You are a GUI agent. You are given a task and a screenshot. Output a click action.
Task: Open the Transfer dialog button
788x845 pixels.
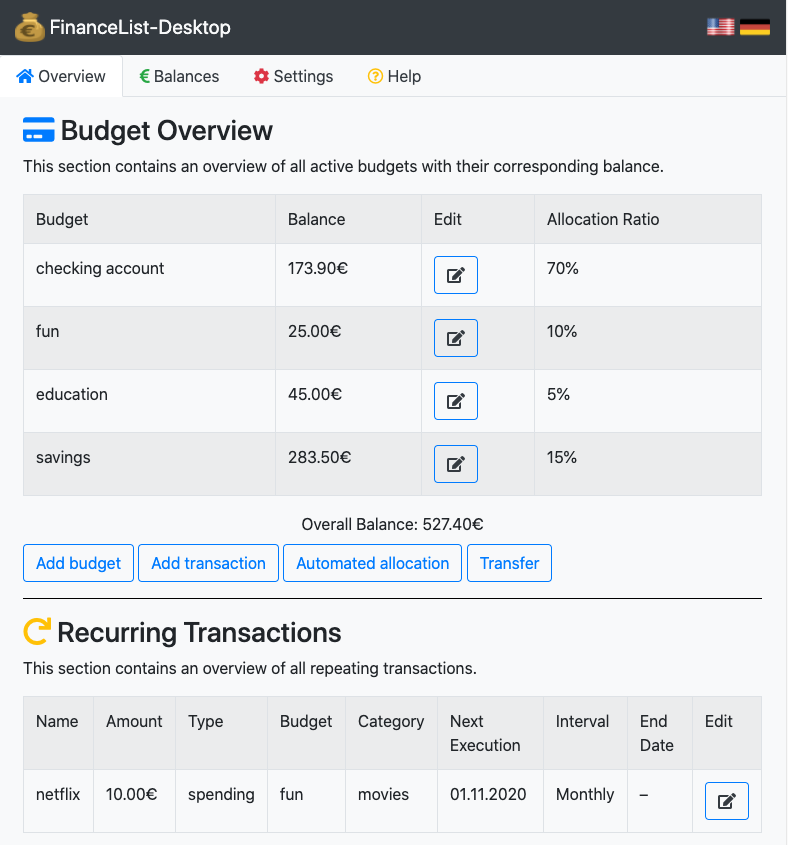[x=509, y=563]
